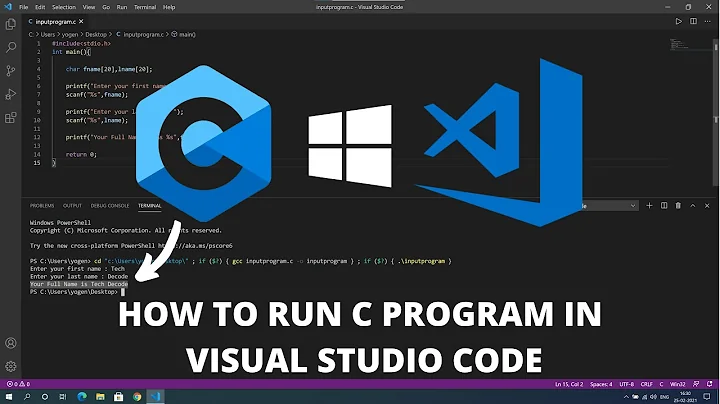Select the inputprogram.c editor tab

point(55,22)
